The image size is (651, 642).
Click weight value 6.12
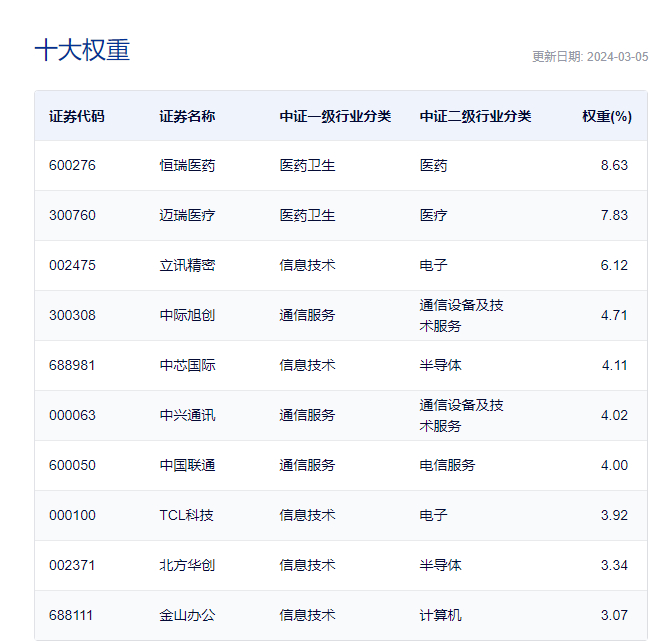point(614,265)
